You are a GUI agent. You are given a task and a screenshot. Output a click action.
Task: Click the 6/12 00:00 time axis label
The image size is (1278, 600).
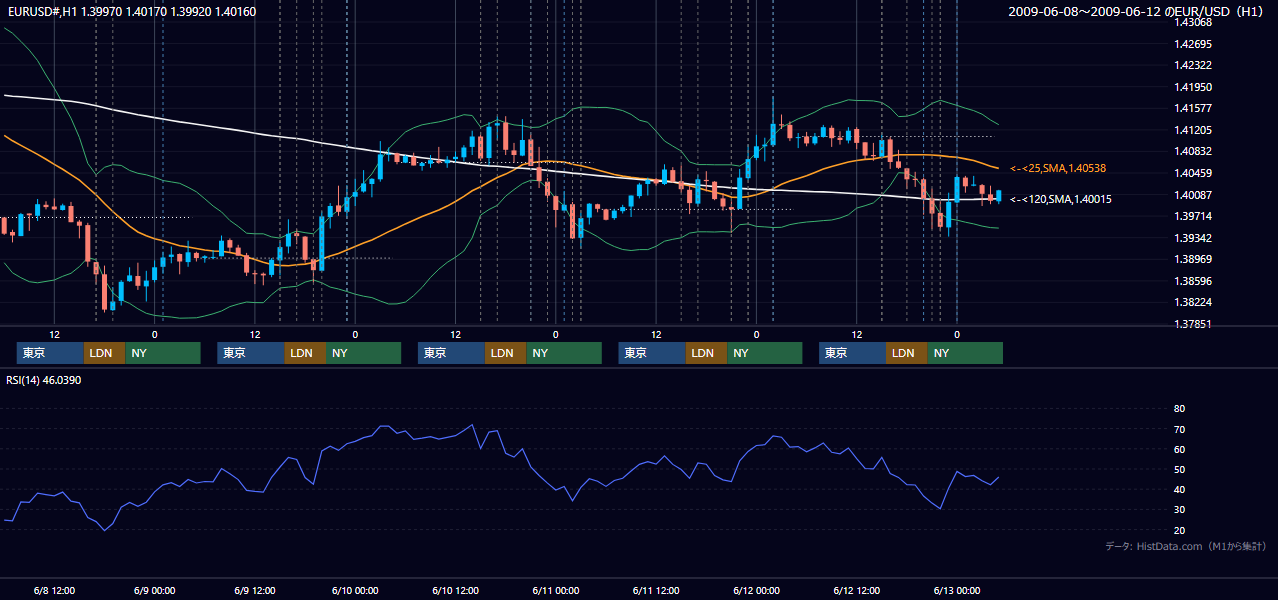coord(756,591)
